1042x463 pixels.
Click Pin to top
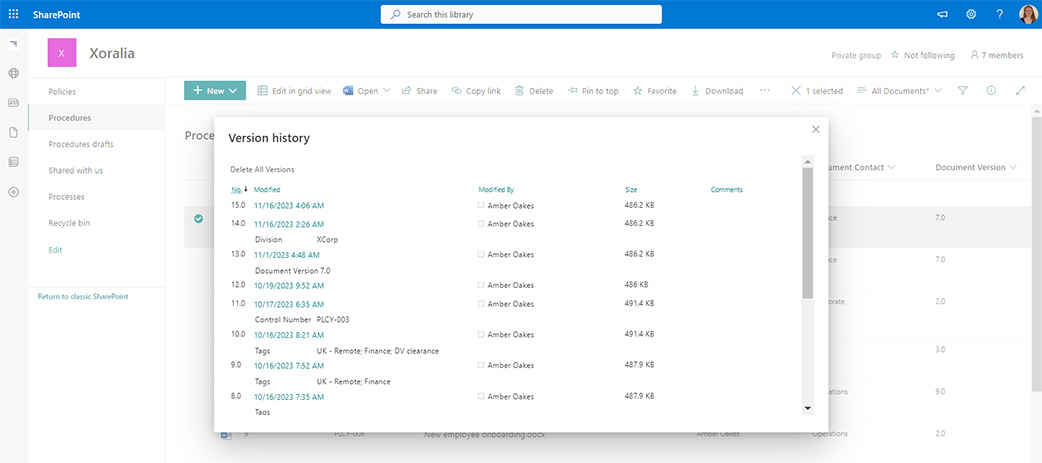(593, 91)
